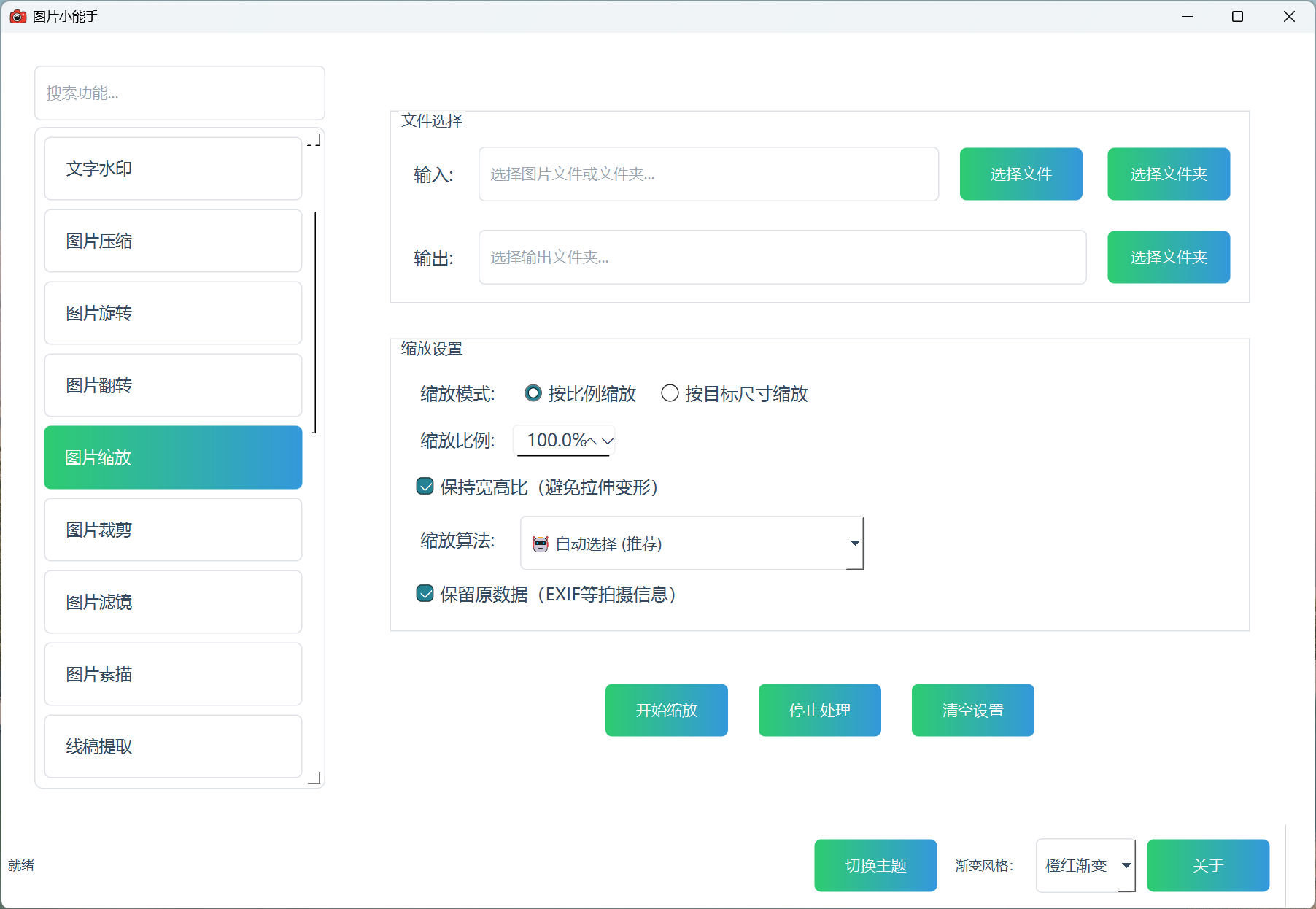1316x909 pixels.
Task: Select the 线稿提取 line art extraction function
Action: (x=172, y=746)
